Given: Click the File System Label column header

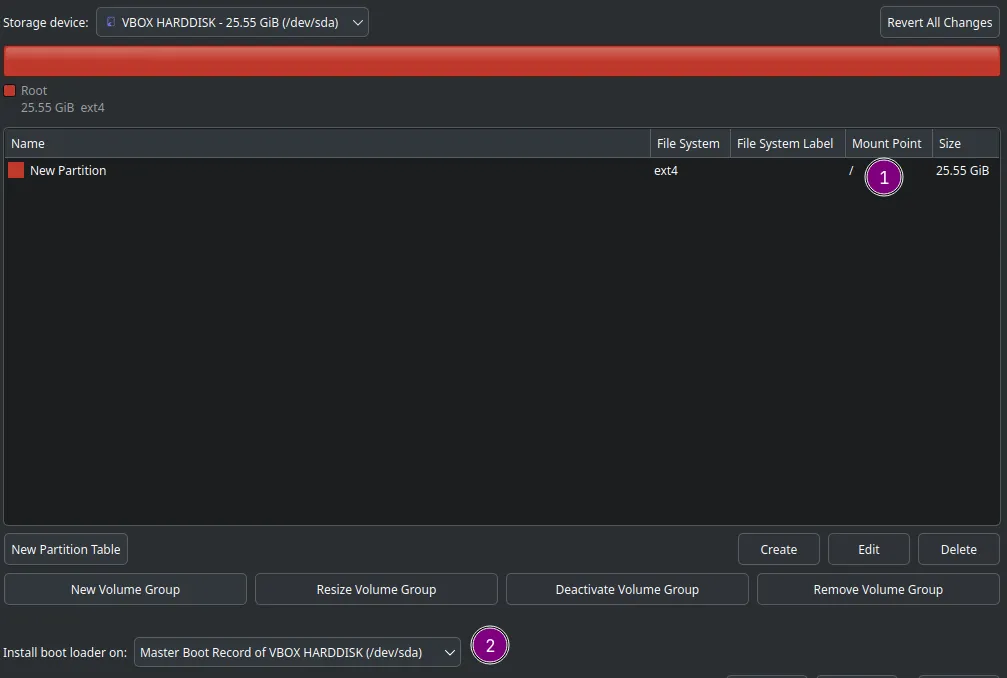Looking at the screenshot, I should point(787,144).
